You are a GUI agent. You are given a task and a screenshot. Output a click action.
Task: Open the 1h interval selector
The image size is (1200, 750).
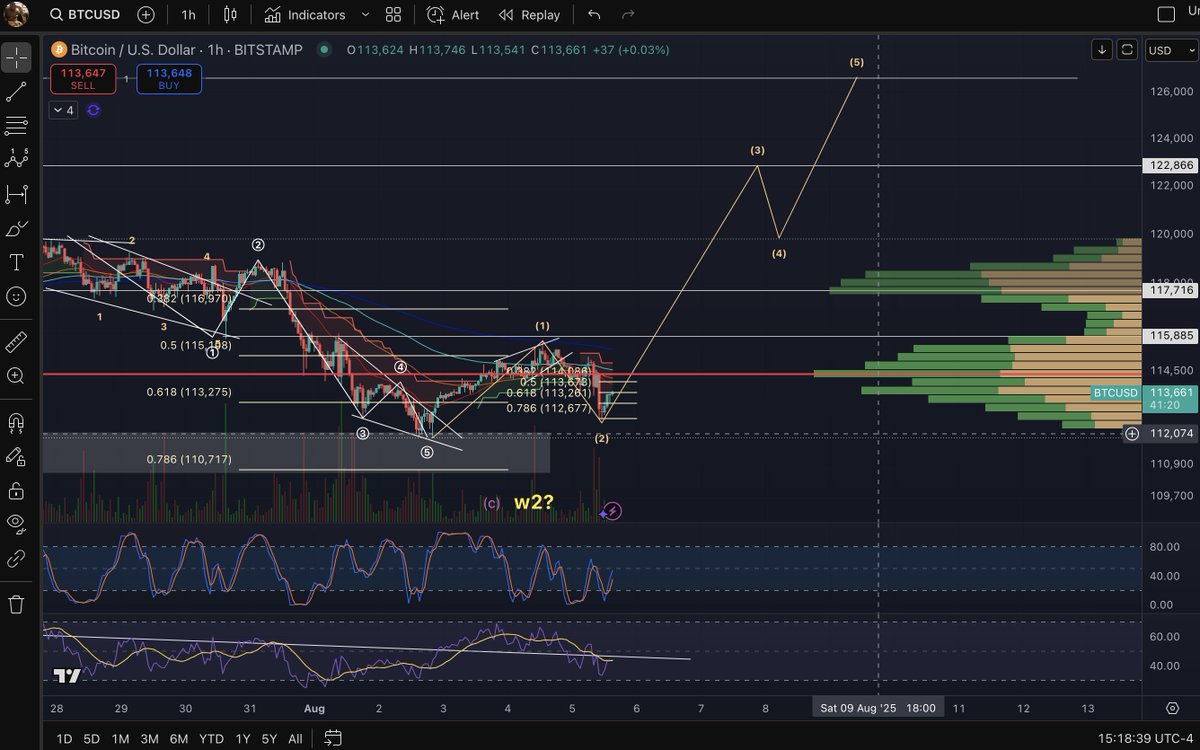[188, 15]
